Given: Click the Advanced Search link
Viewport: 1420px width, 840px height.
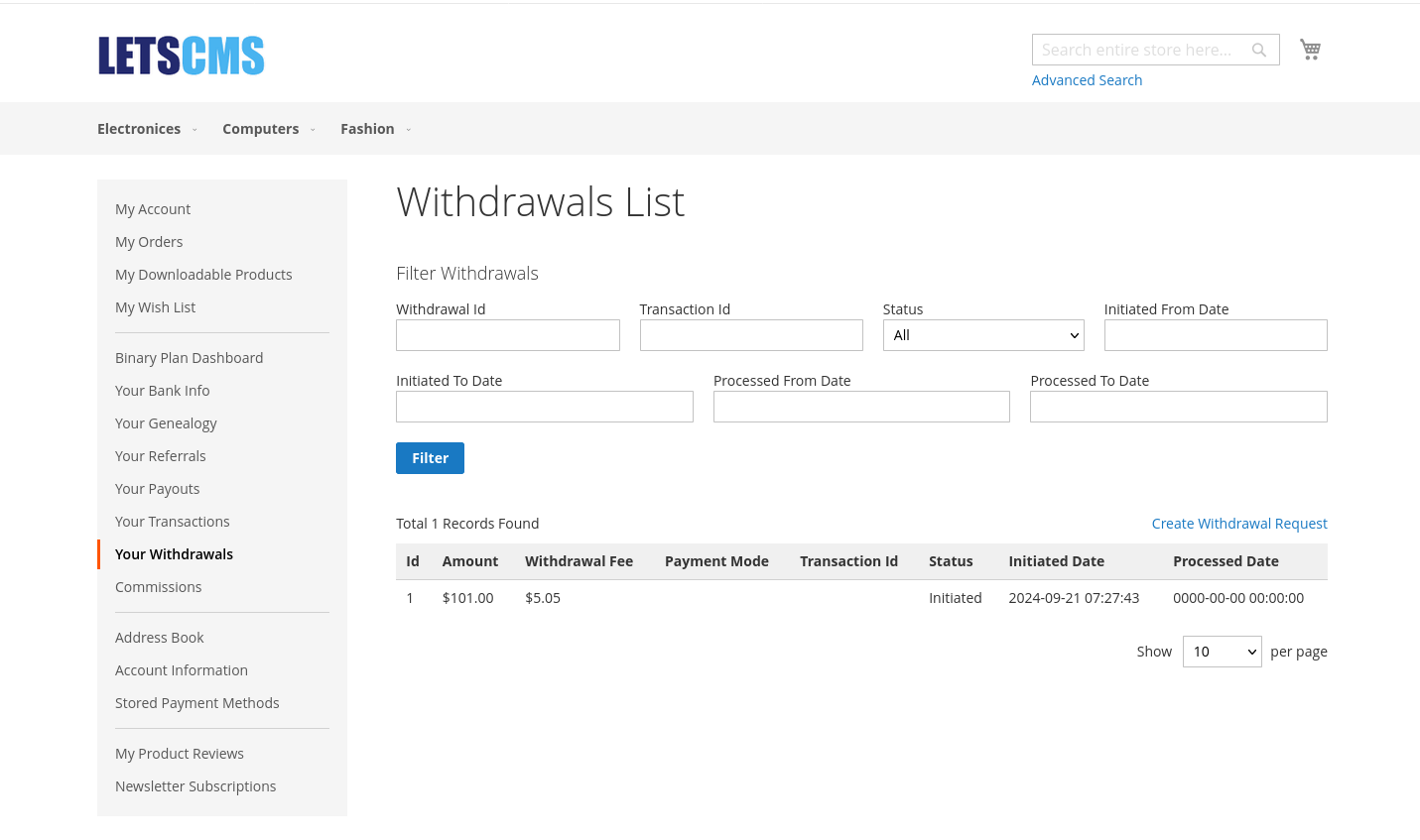Looking at the screenshot, I should tap(1087, 79).
